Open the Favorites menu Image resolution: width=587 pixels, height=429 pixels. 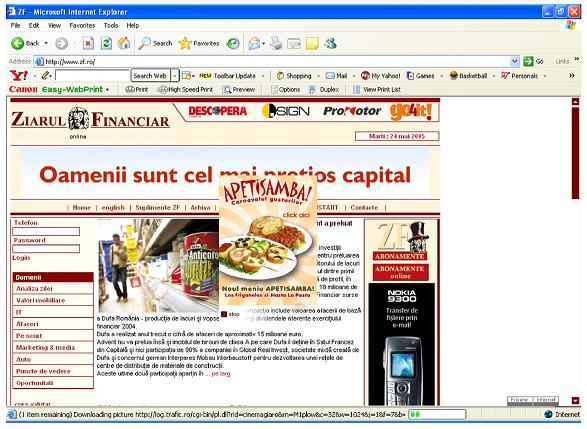[x=82, y=25]
